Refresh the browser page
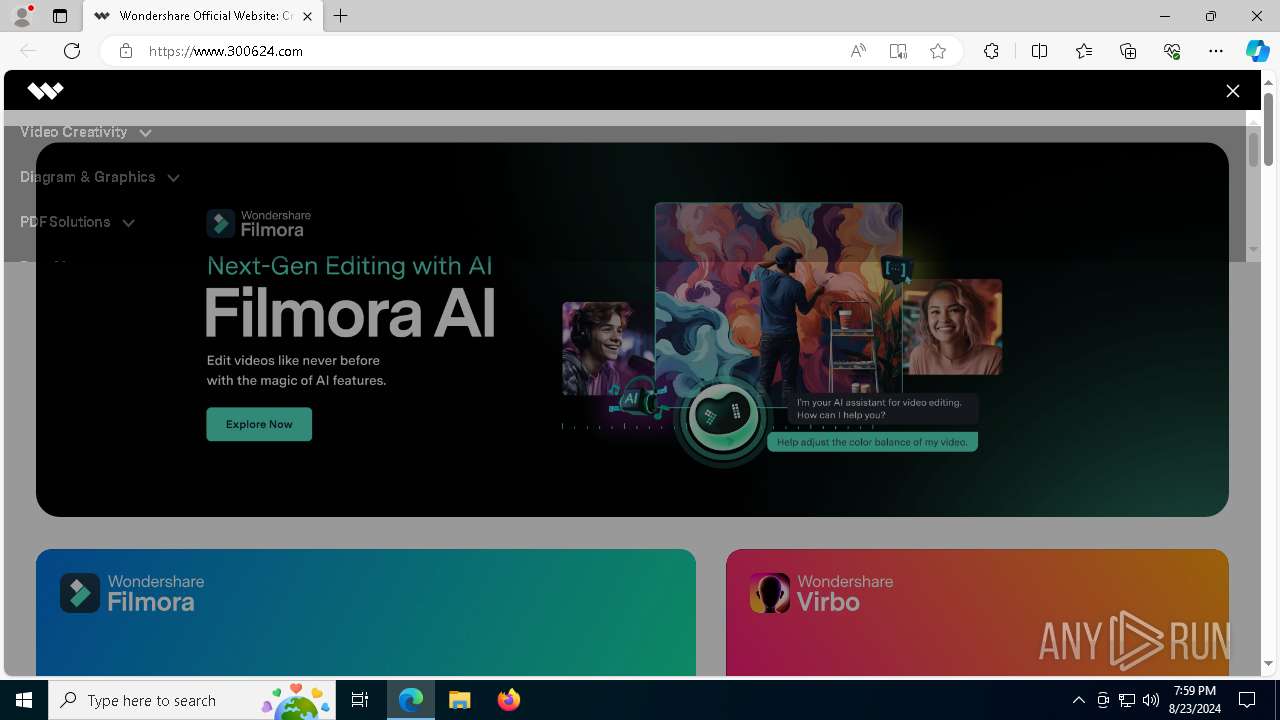This screenshot has height=720, width=1280. [72, 51]
